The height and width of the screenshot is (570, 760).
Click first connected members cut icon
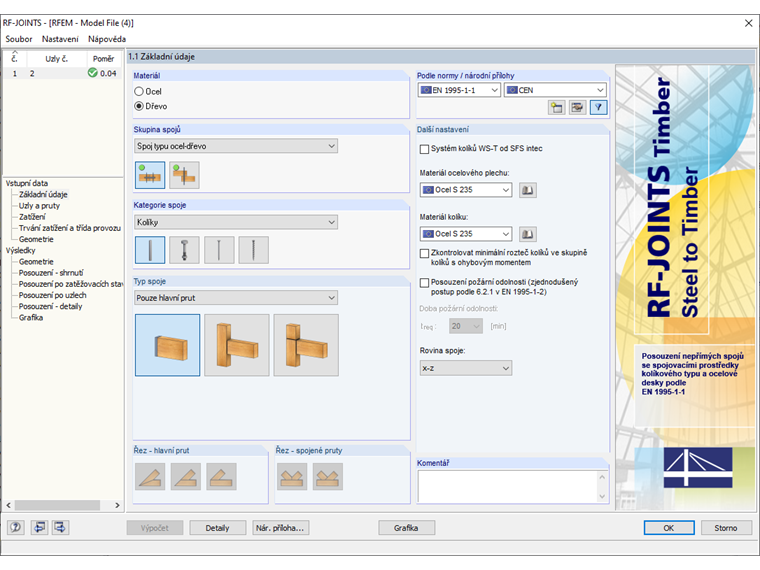point(292,476)
